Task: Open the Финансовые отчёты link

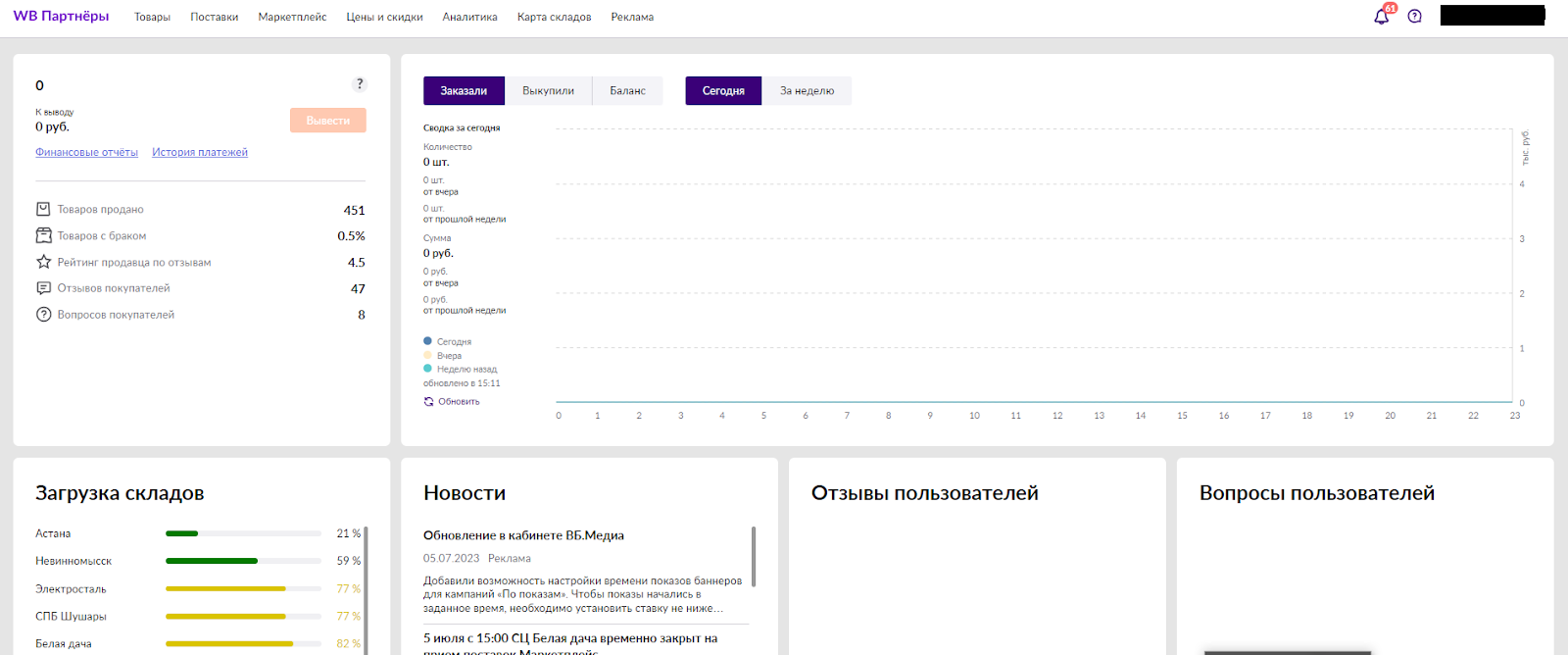Action: [x=86, y=153]
